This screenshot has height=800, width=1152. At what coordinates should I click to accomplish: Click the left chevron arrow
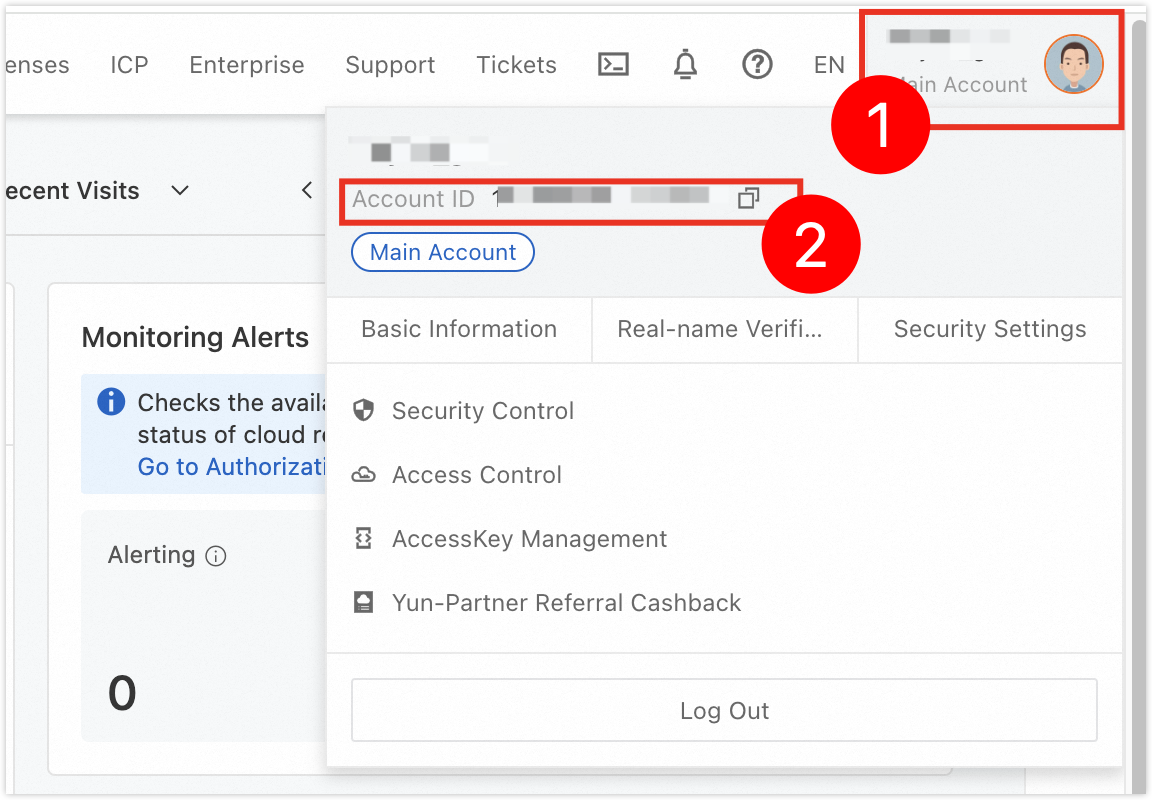click(x=307, y=190)
